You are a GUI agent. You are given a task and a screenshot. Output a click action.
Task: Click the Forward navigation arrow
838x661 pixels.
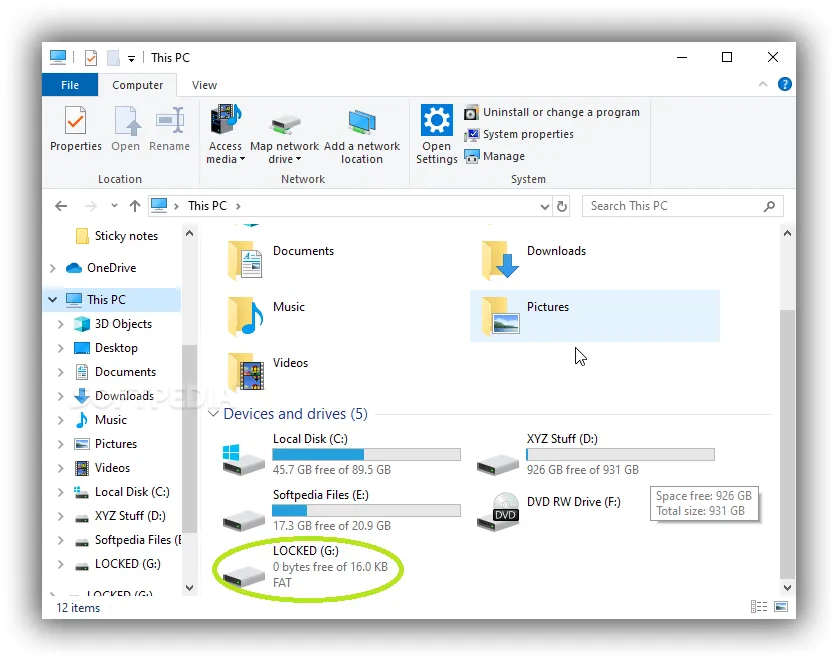tap(91, 206)
